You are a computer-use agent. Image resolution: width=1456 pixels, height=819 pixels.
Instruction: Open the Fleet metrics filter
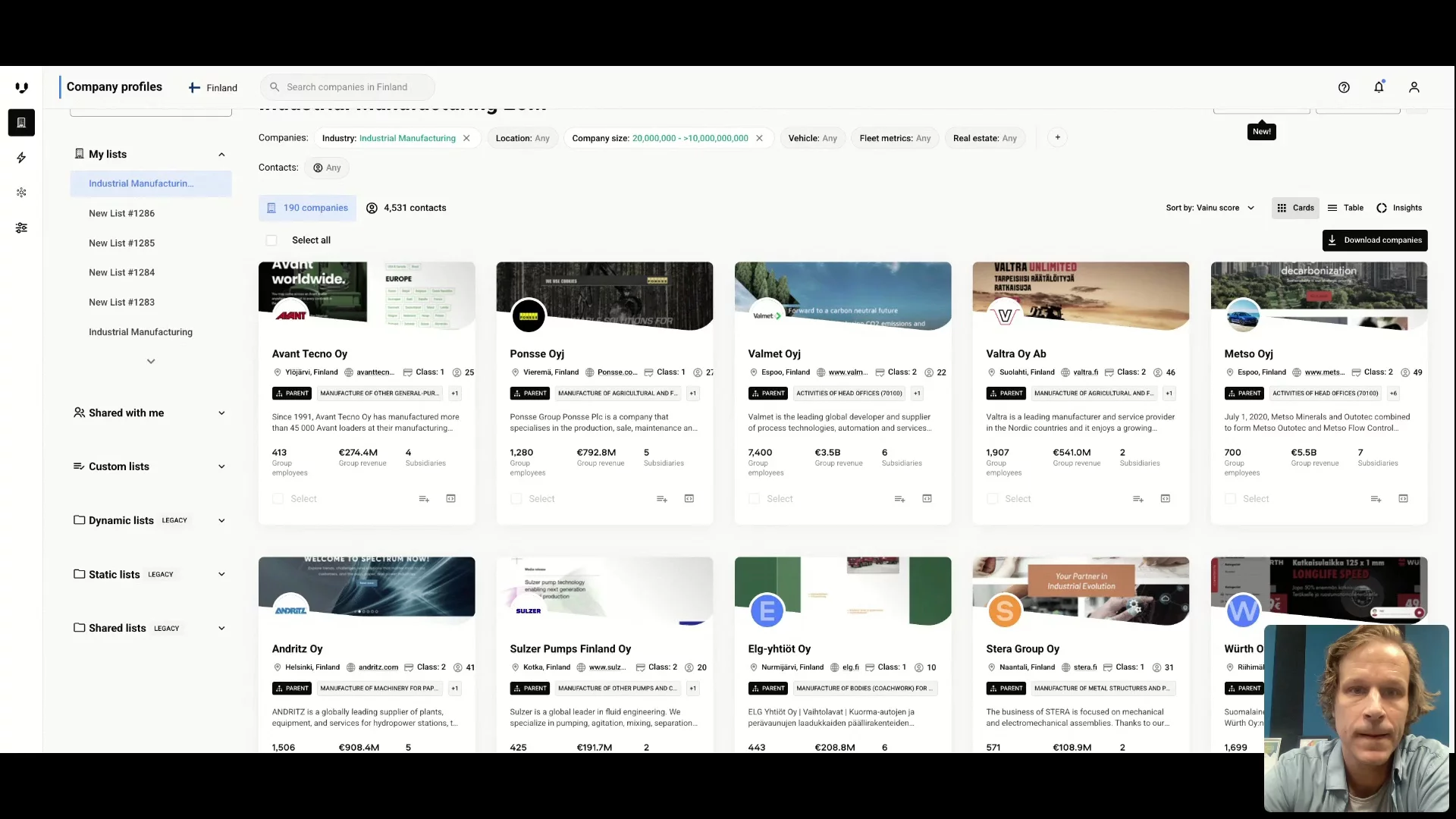coord(895,138)
